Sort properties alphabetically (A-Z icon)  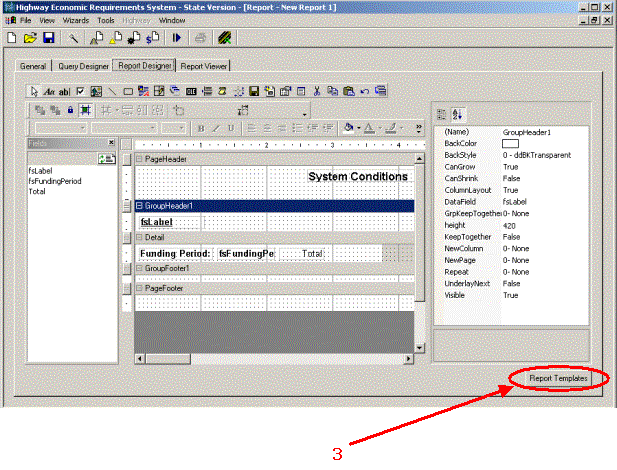(x=457, y=115)
